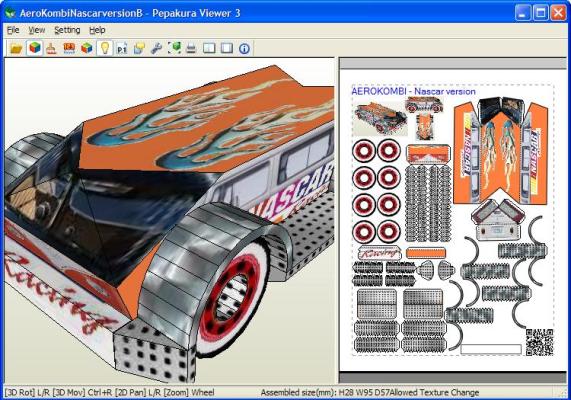Click the brush animation toolbar icon

pyautogui.click(x=51, y=48)
